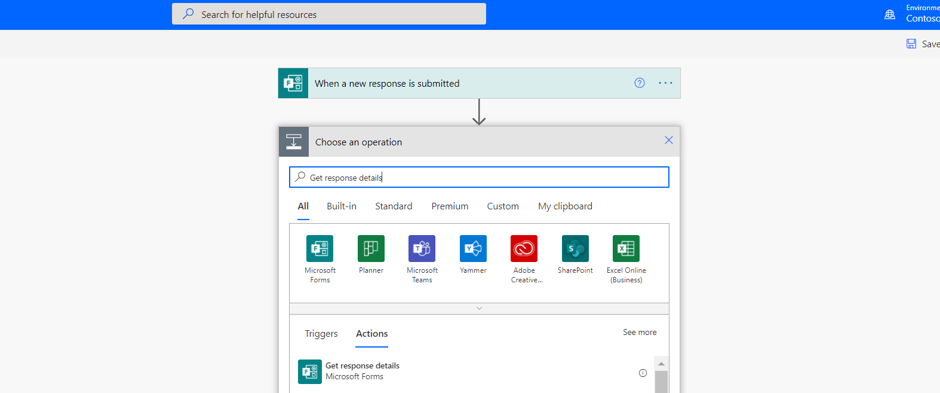Click the Choose an operation header icon
The width and height of the screenshot is (940, 393).
[294, 142]
